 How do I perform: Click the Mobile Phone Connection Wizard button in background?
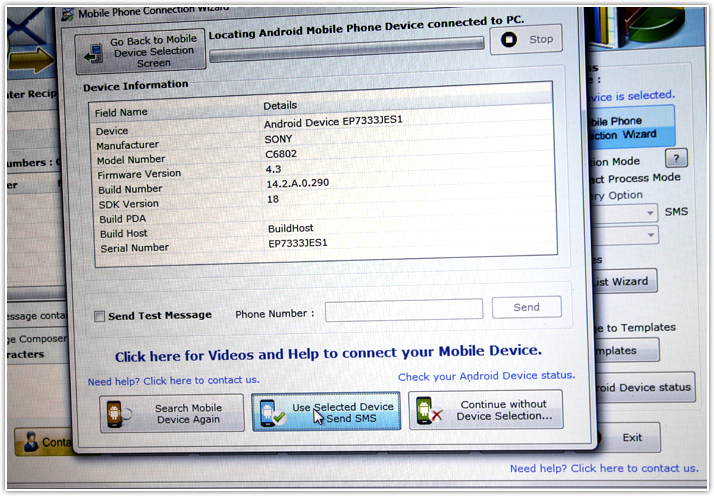[631, 127]
